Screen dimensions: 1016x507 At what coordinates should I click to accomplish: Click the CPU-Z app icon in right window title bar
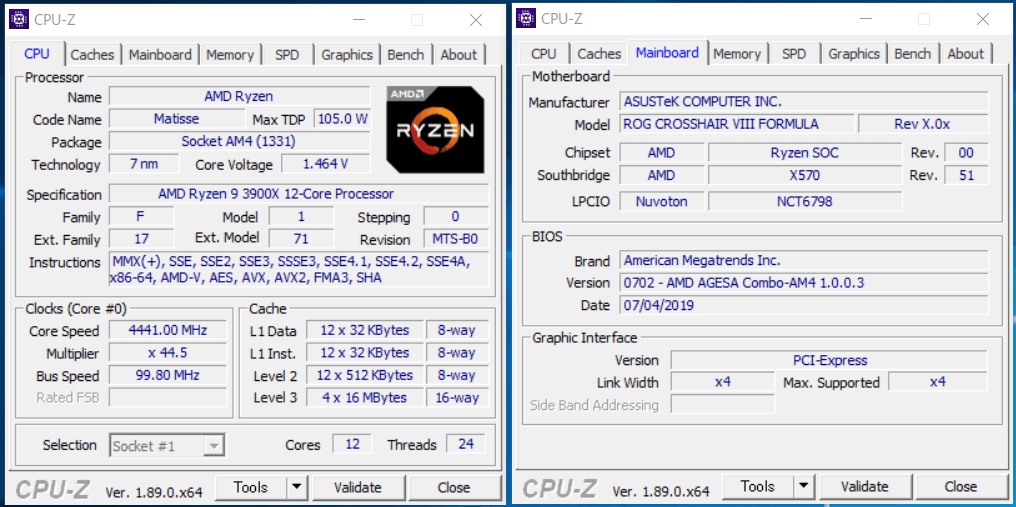click(525, 18)
